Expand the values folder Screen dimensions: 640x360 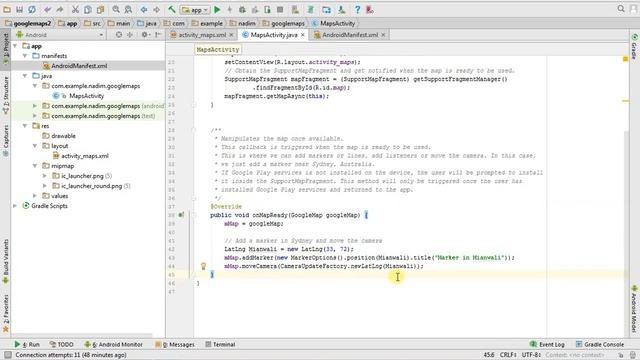(35, 196)
